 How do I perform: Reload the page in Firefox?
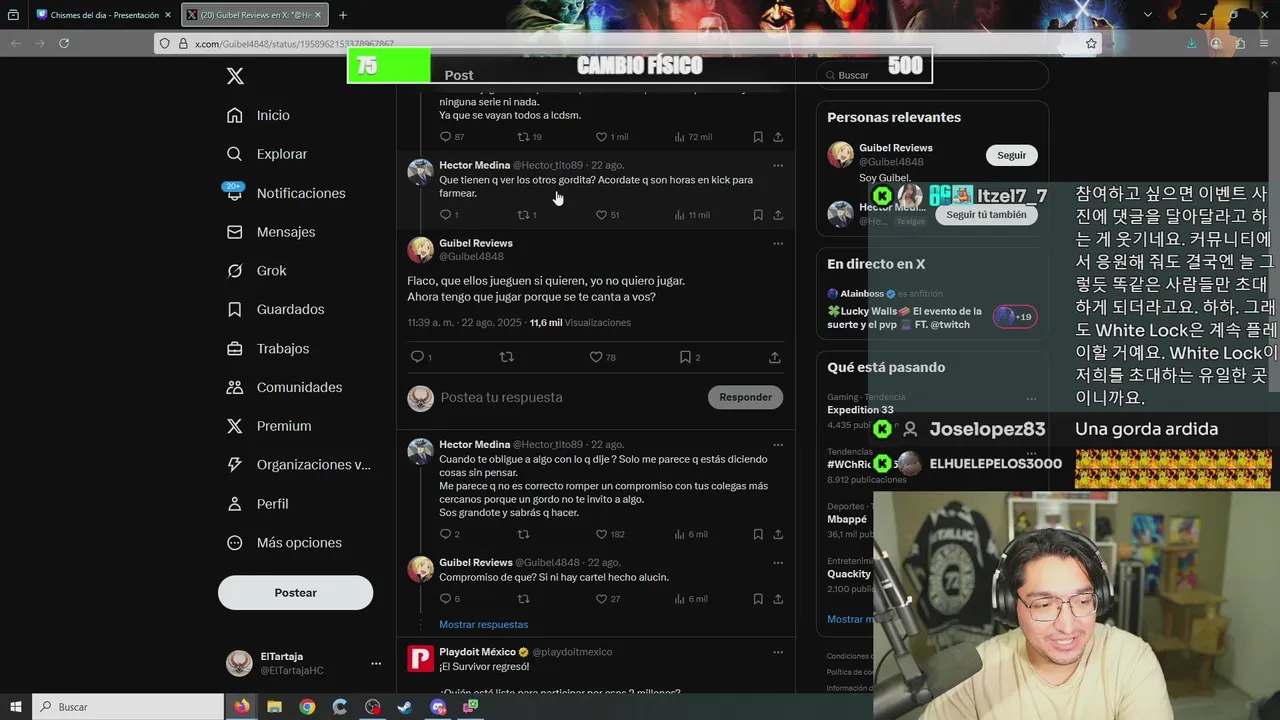[64, 43]
